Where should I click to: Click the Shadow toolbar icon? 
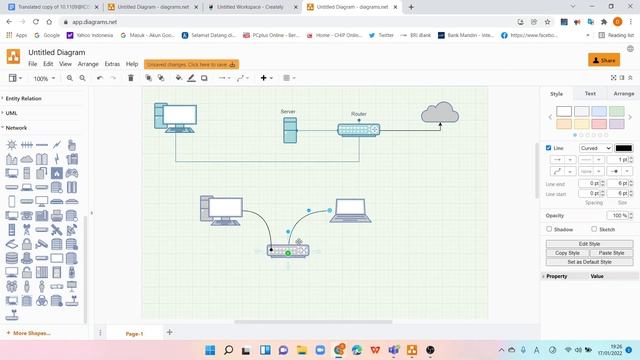(204, 78)
